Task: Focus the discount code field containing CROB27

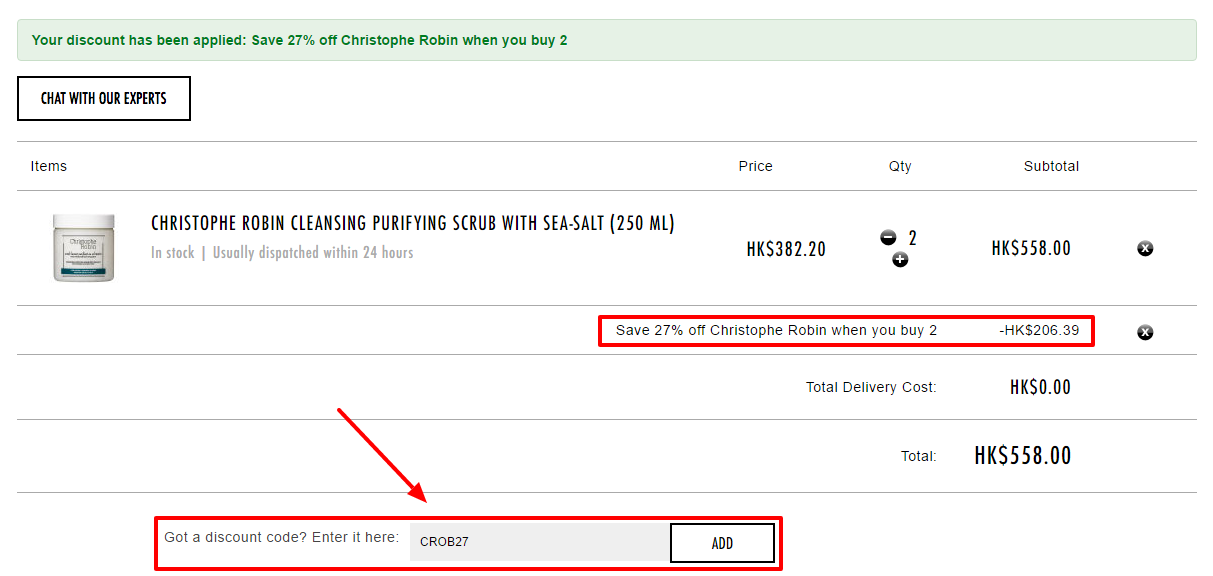Action: tap(540, 542)
